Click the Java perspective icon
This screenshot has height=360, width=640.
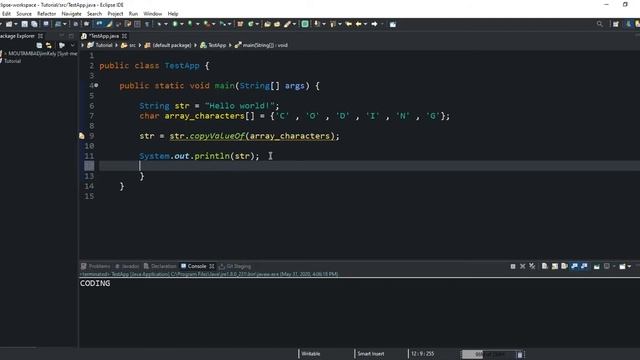(x=629, y=24)
